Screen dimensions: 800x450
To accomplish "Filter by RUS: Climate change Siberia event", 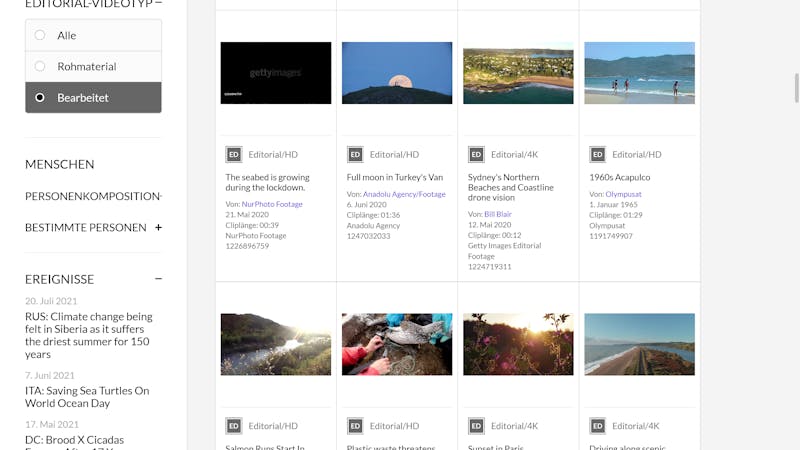I will [x=89, y=335].
